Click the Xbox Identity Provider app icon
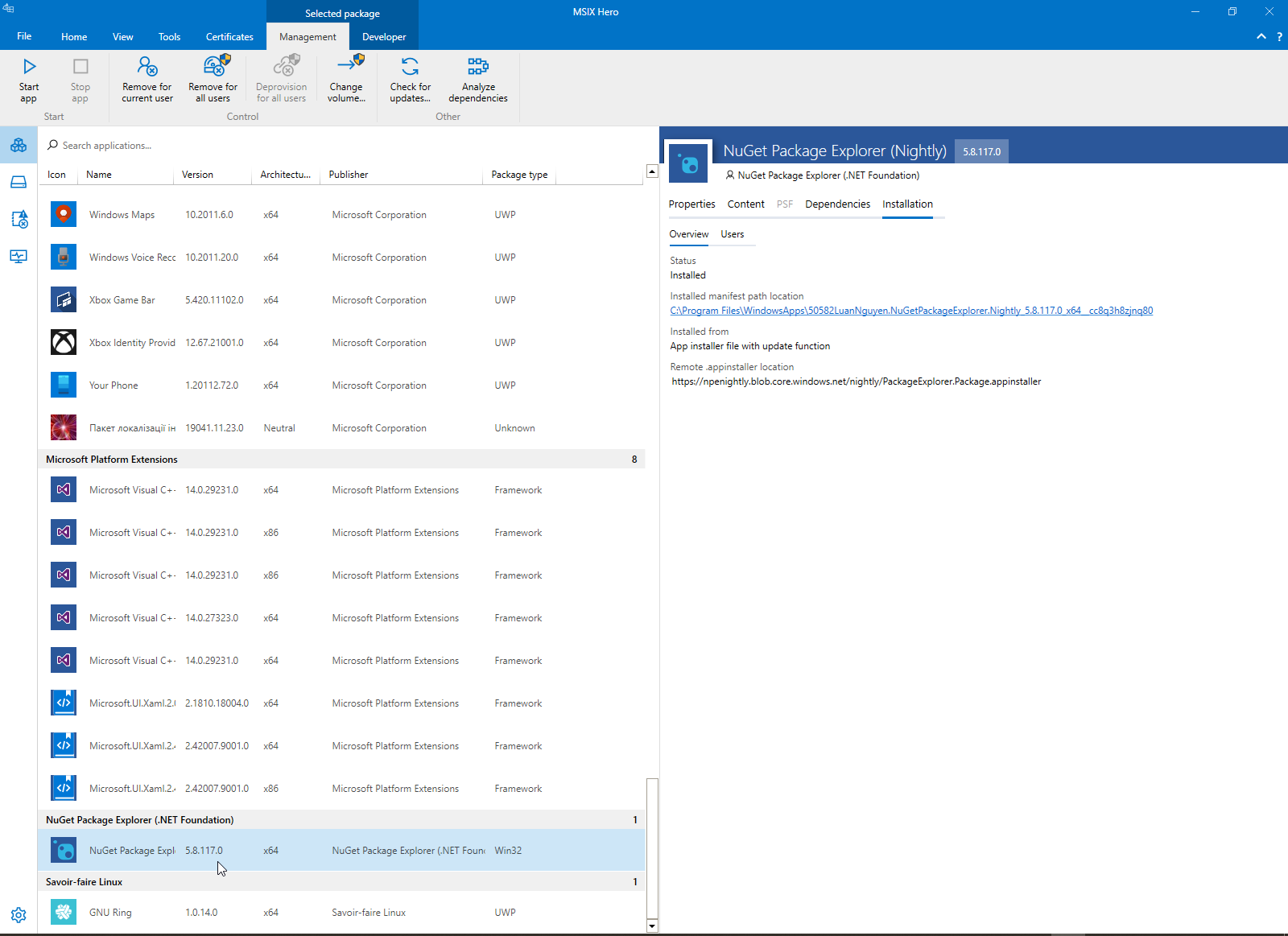Screen dimensions: 1288x936 tap(64, 342)
